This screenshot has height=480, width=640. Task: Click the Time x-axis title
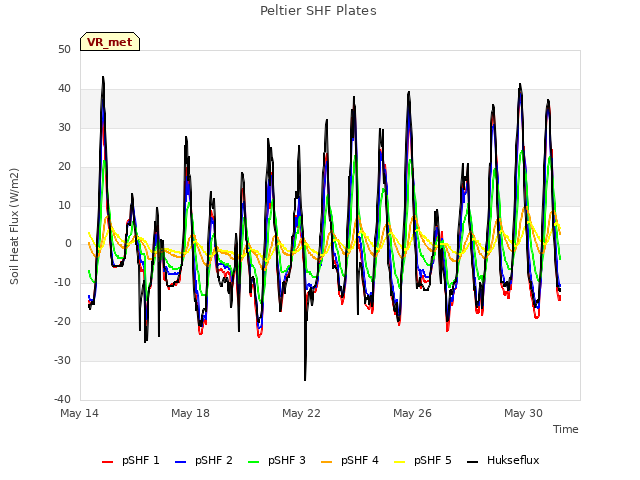566,429
